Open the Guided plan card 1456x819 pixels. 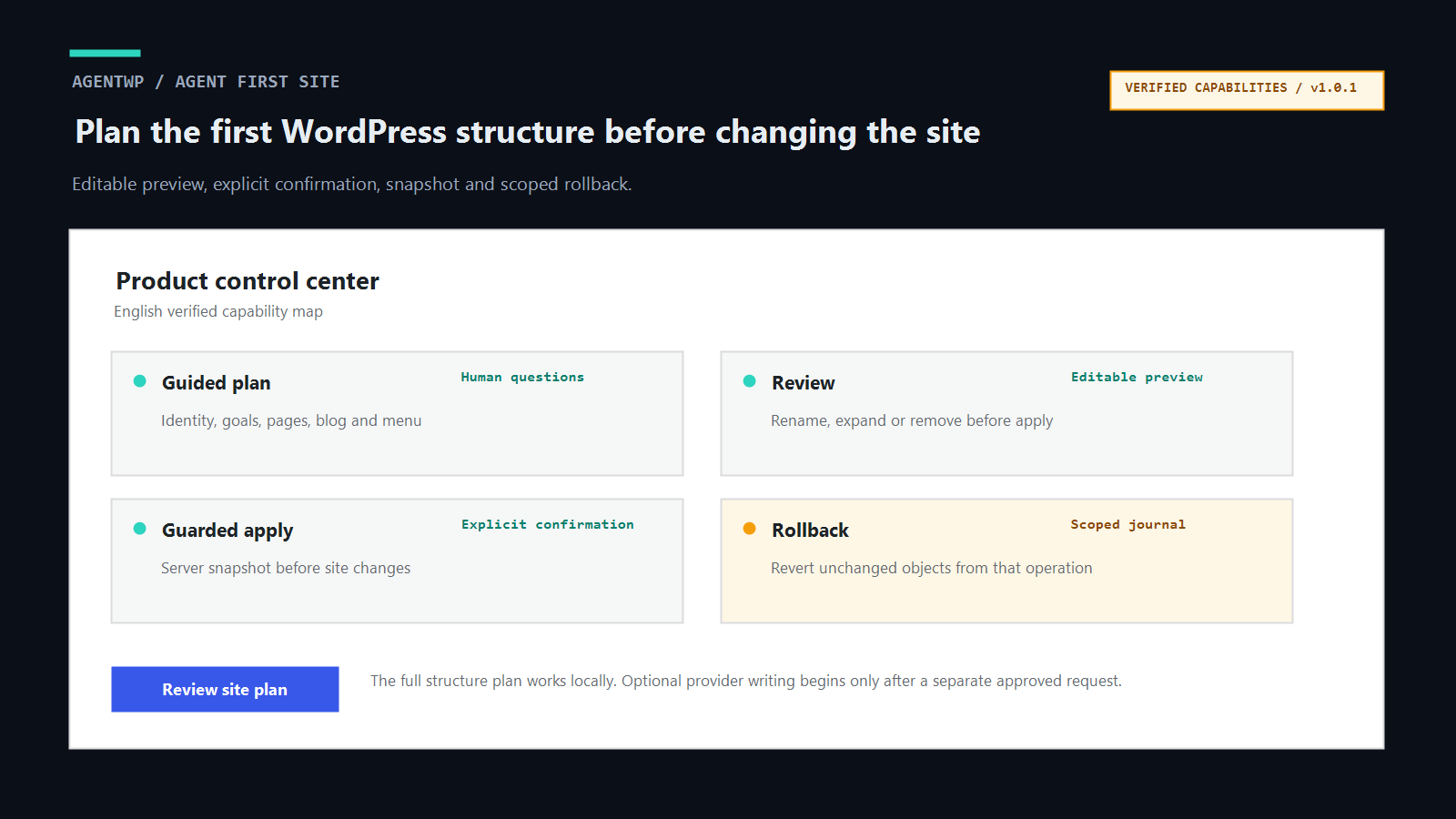coord(397,413)
